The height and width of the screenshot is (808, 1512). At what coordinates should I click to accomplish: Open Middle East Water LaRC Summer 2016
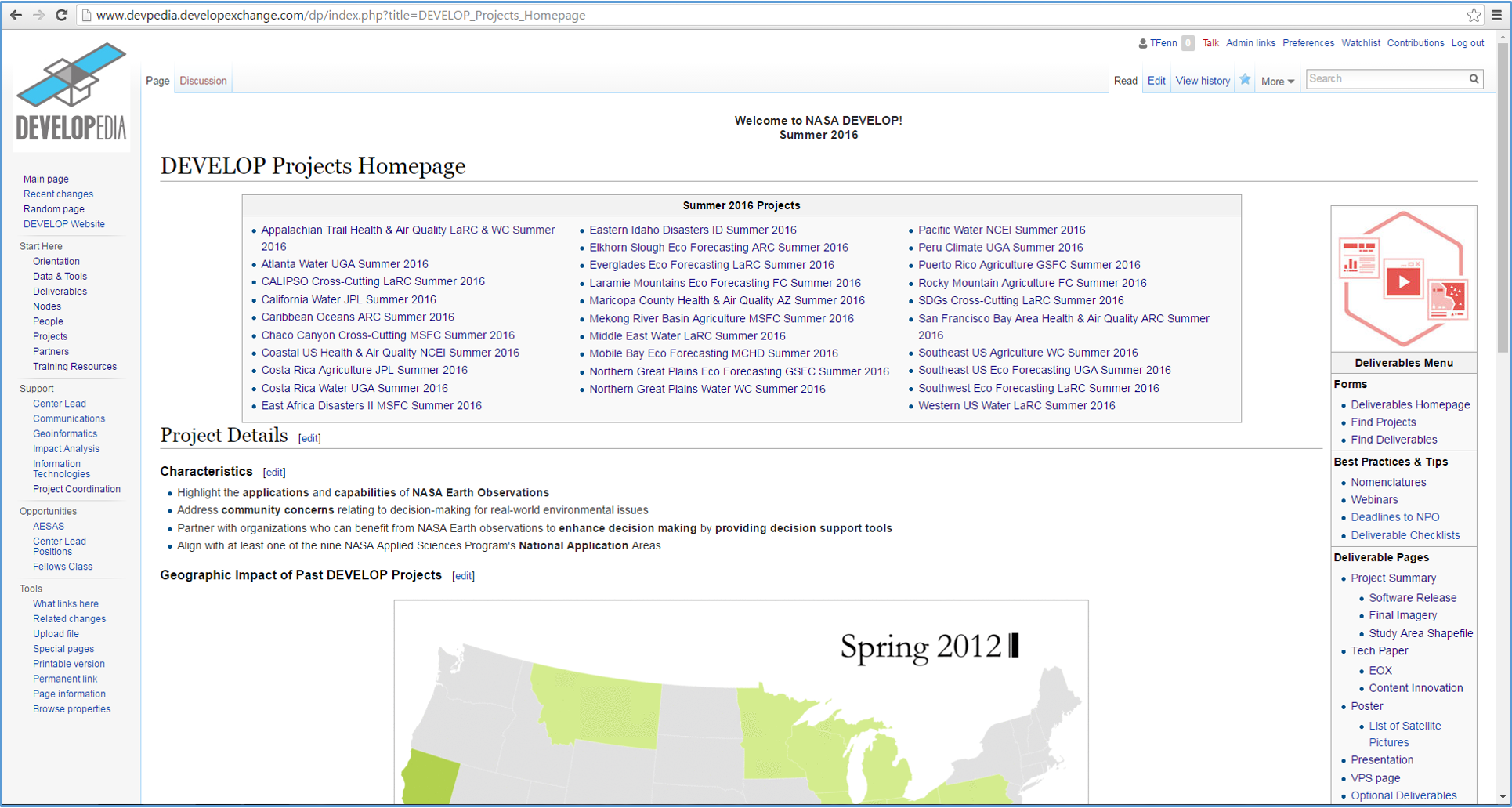[687, 335]
